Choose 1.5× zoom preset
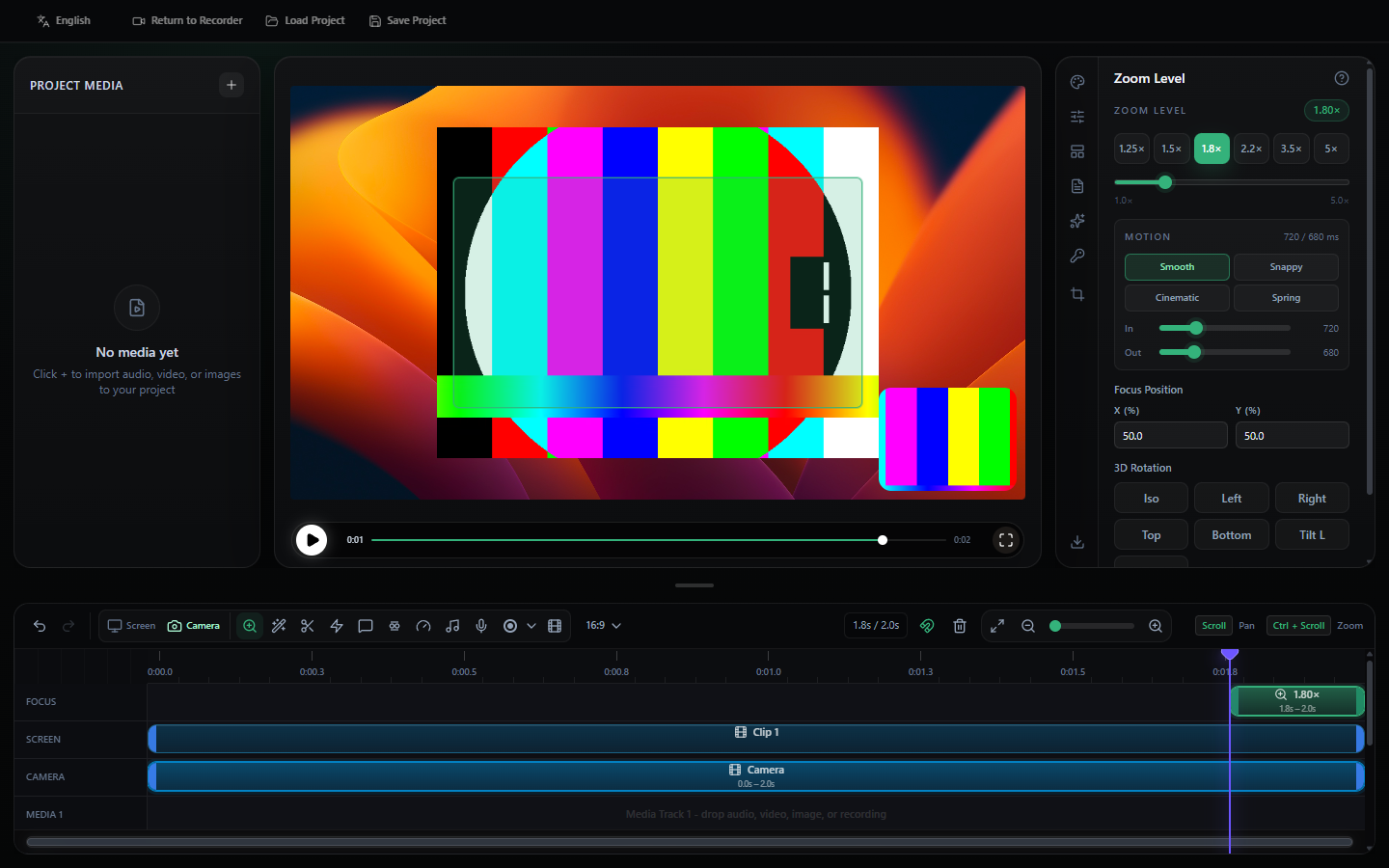This screenshot has height=868, width=1389. tap(1171, 149)
